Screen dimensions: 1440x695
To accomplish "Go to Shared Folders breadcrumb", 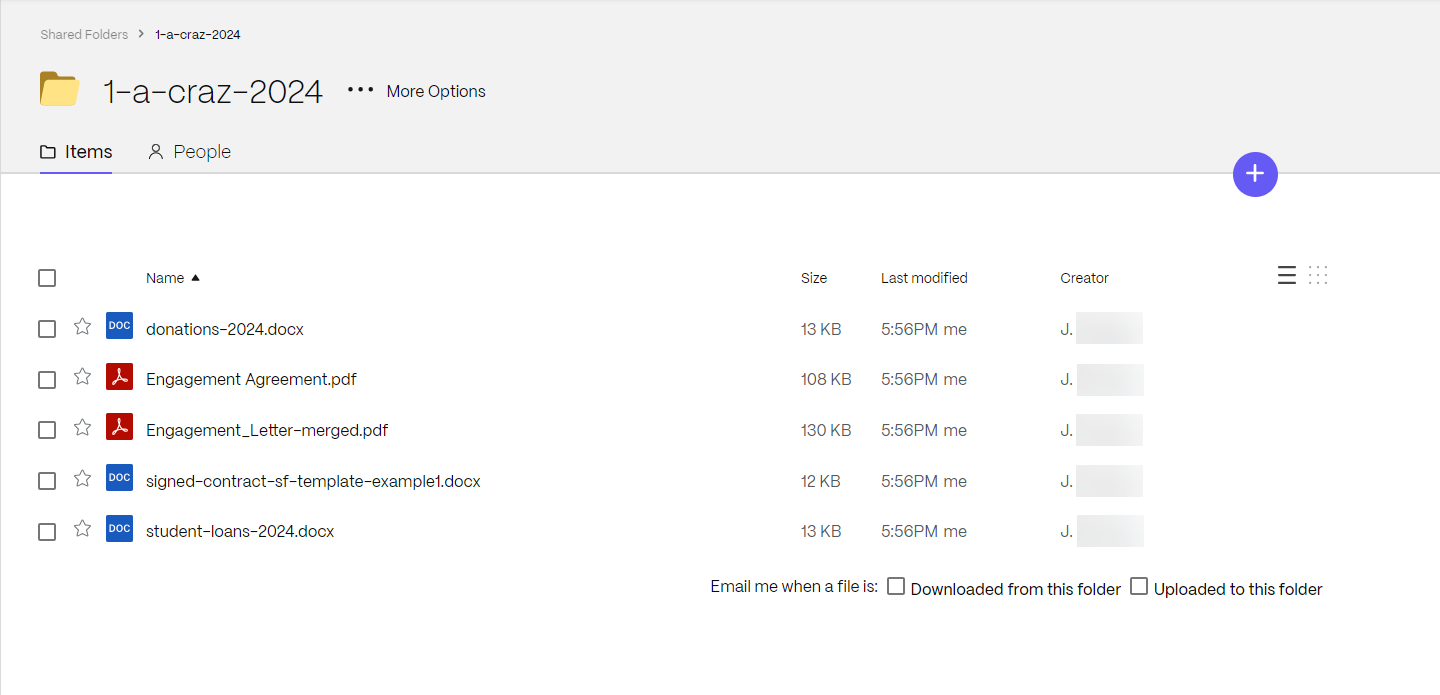I will [x=84, y=34].
